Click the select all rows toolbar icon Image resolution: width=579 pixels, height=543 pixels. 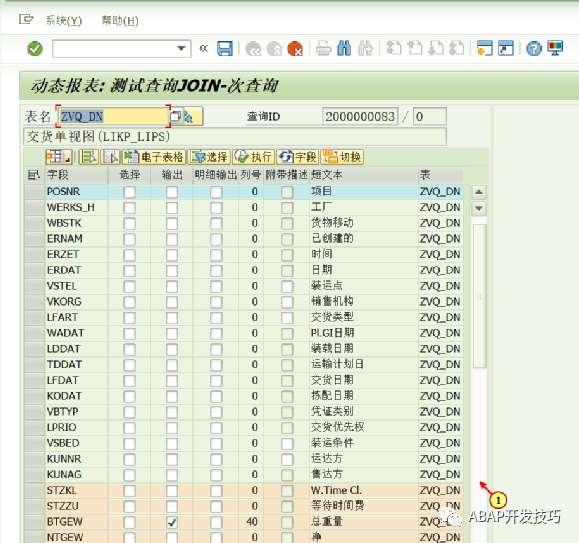pyautogui.click(x=89, y=157)
